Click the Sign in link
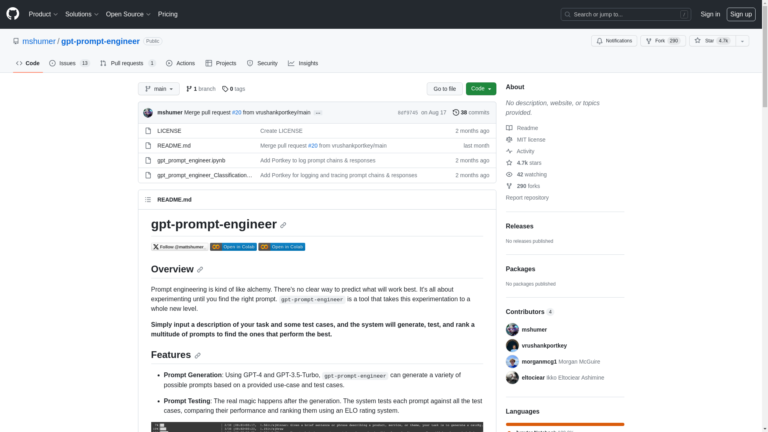The image size is (768, 432). coord(710,14)
